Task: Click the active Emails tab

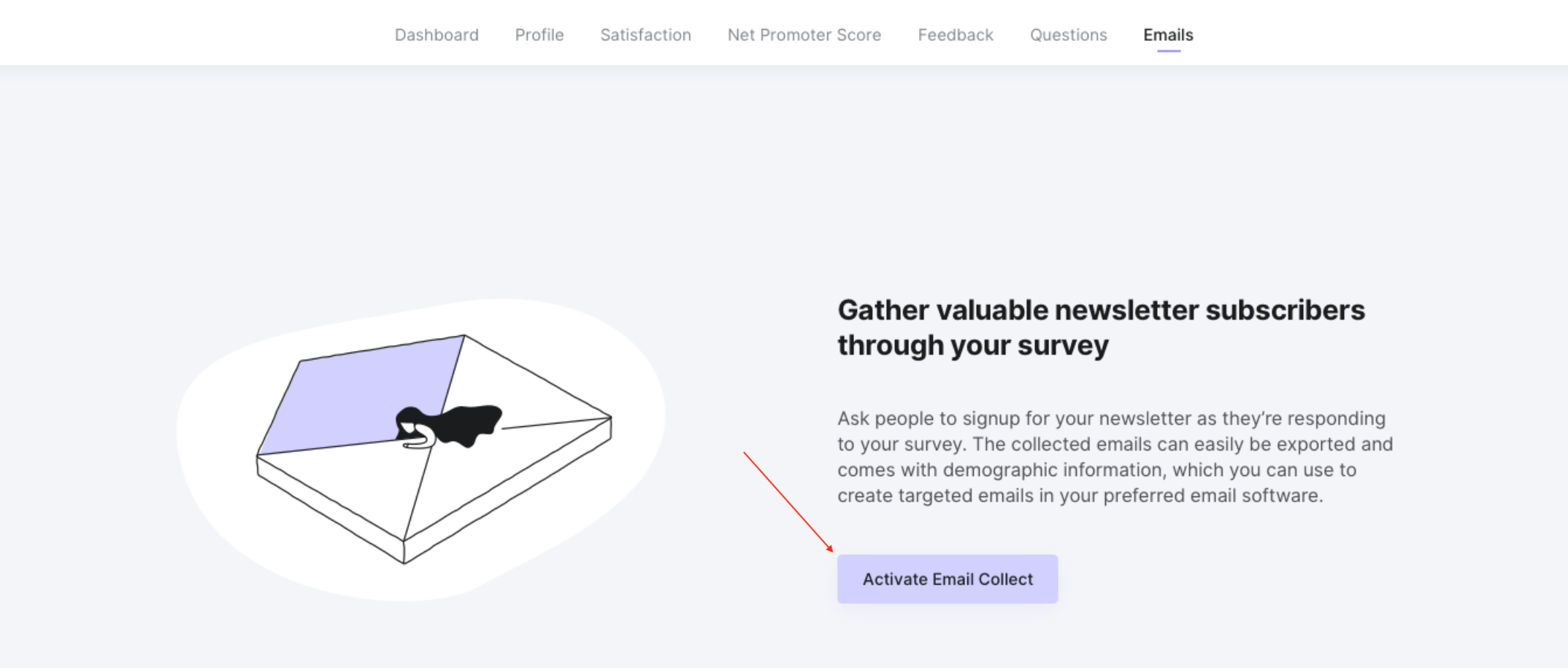Action: pos(1168,34)
